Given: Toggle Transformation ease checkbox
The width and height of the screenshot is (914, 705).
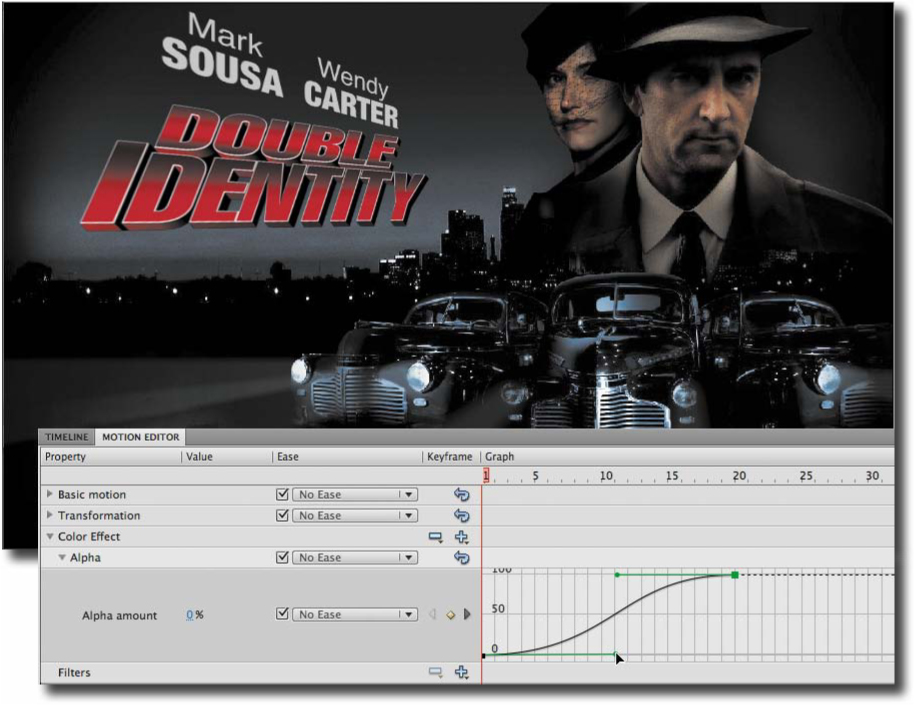Looking at the screenshot, I should (x=282, y=515).
